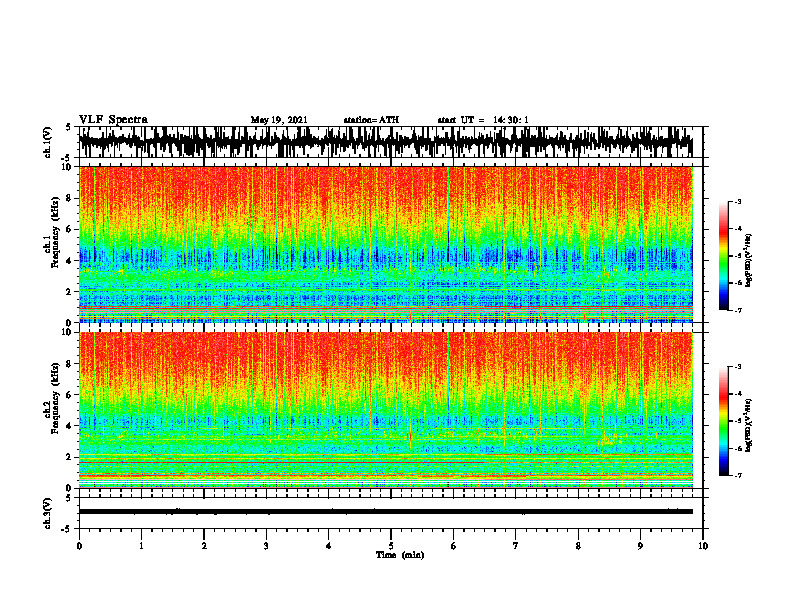792x612 pixels.
Task: Click the ch.2 frequency axis "10" tick label
Action: click(68, 332)
